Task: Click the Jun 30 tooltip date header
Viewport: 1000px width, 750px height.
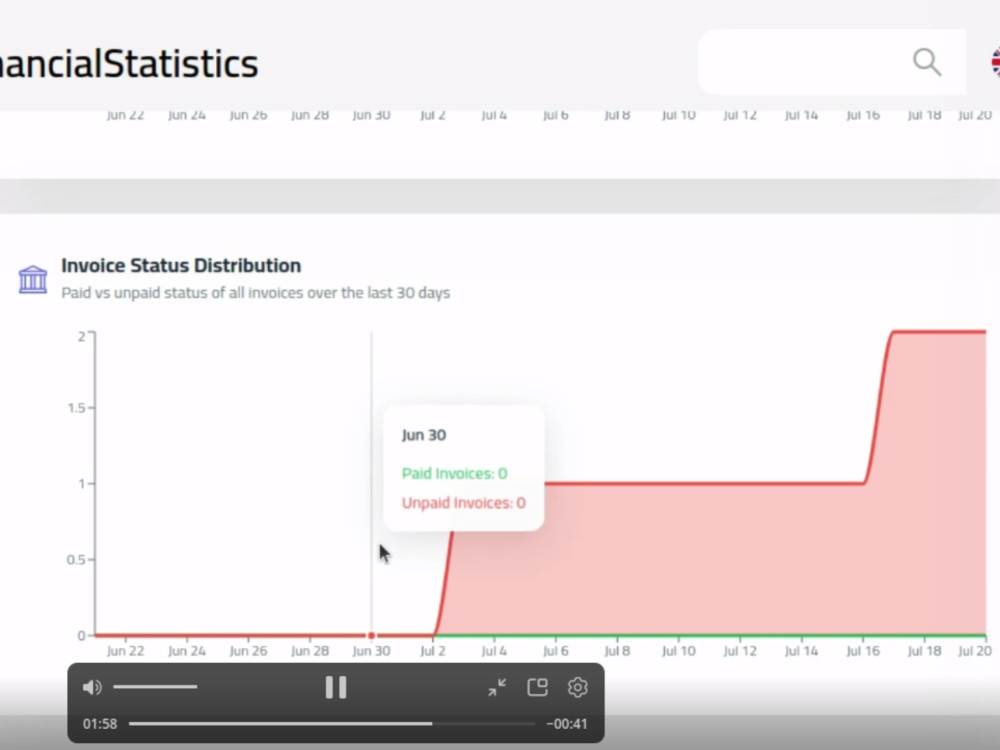Action: 424,435
